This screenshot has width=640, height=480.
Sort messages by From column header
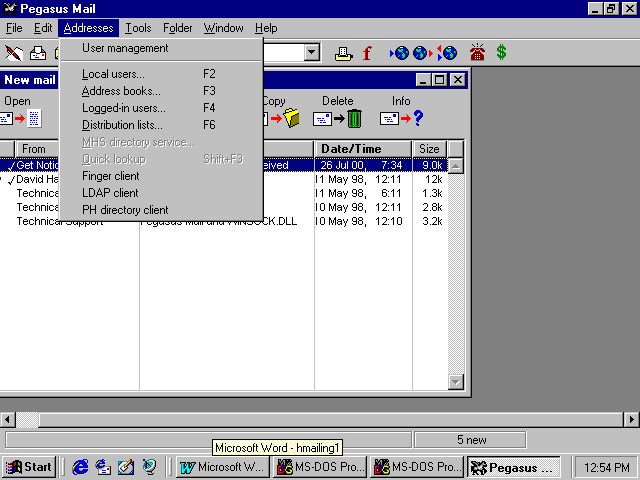pyautogui.click(x=37, y=149)
